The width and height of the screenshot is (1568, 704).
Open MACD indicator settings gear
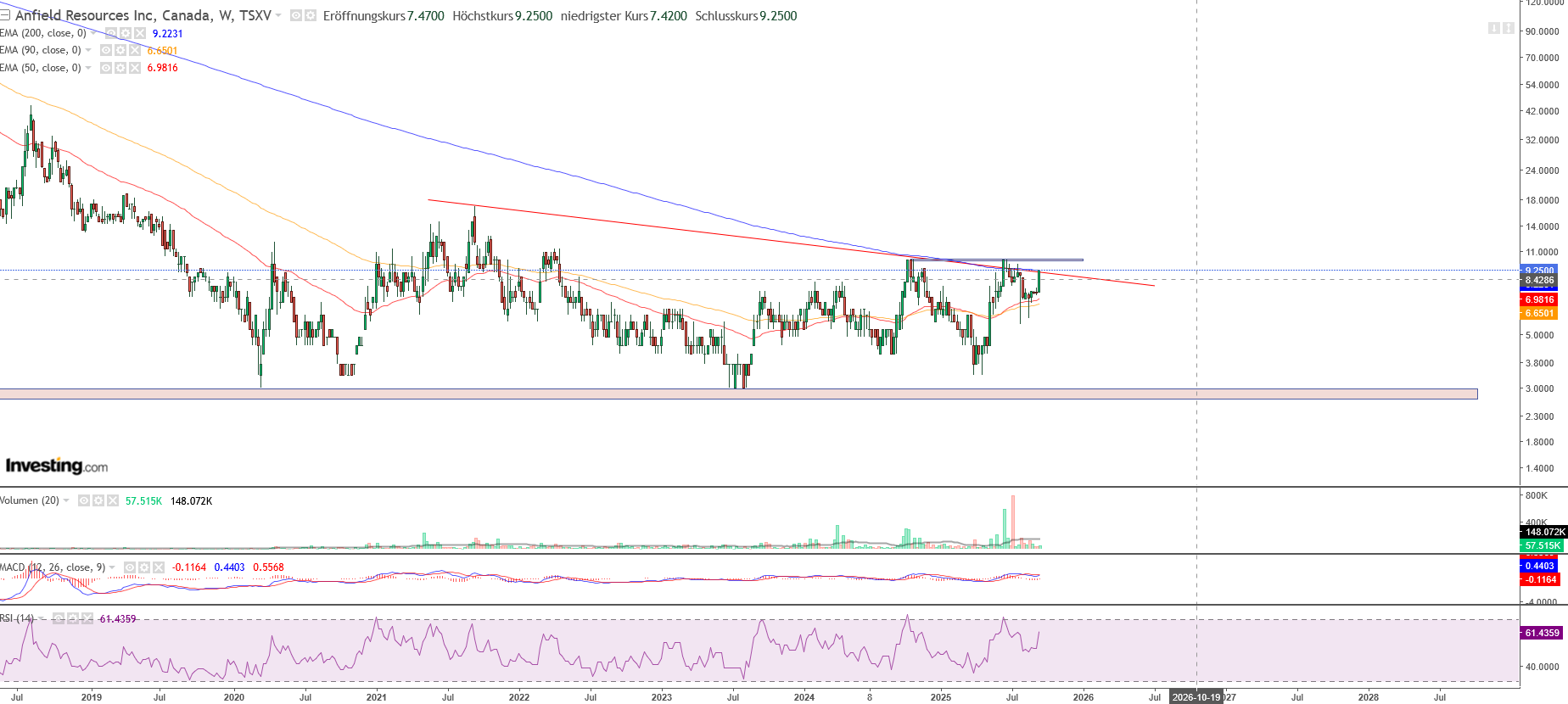coord(144,567)
